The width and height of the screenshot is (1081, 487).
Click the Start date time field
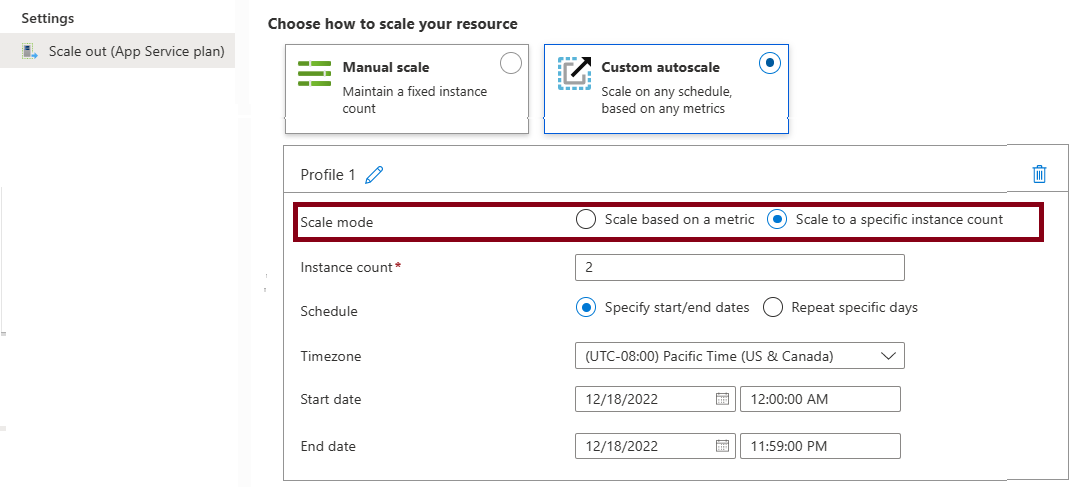pyautogui.click(x=820, y=399)
